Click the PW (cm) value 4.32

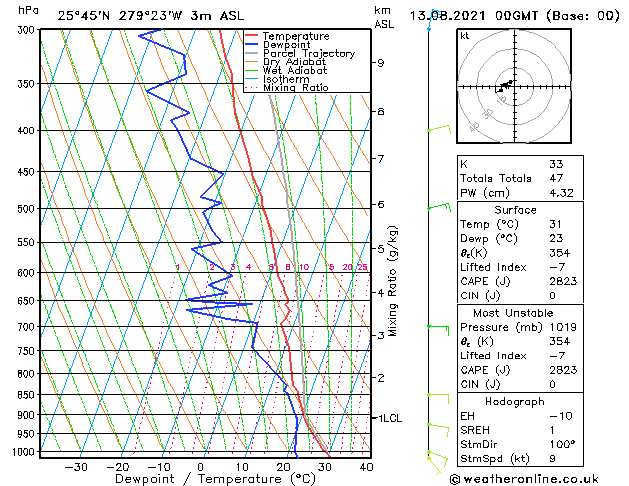[561, 193]
